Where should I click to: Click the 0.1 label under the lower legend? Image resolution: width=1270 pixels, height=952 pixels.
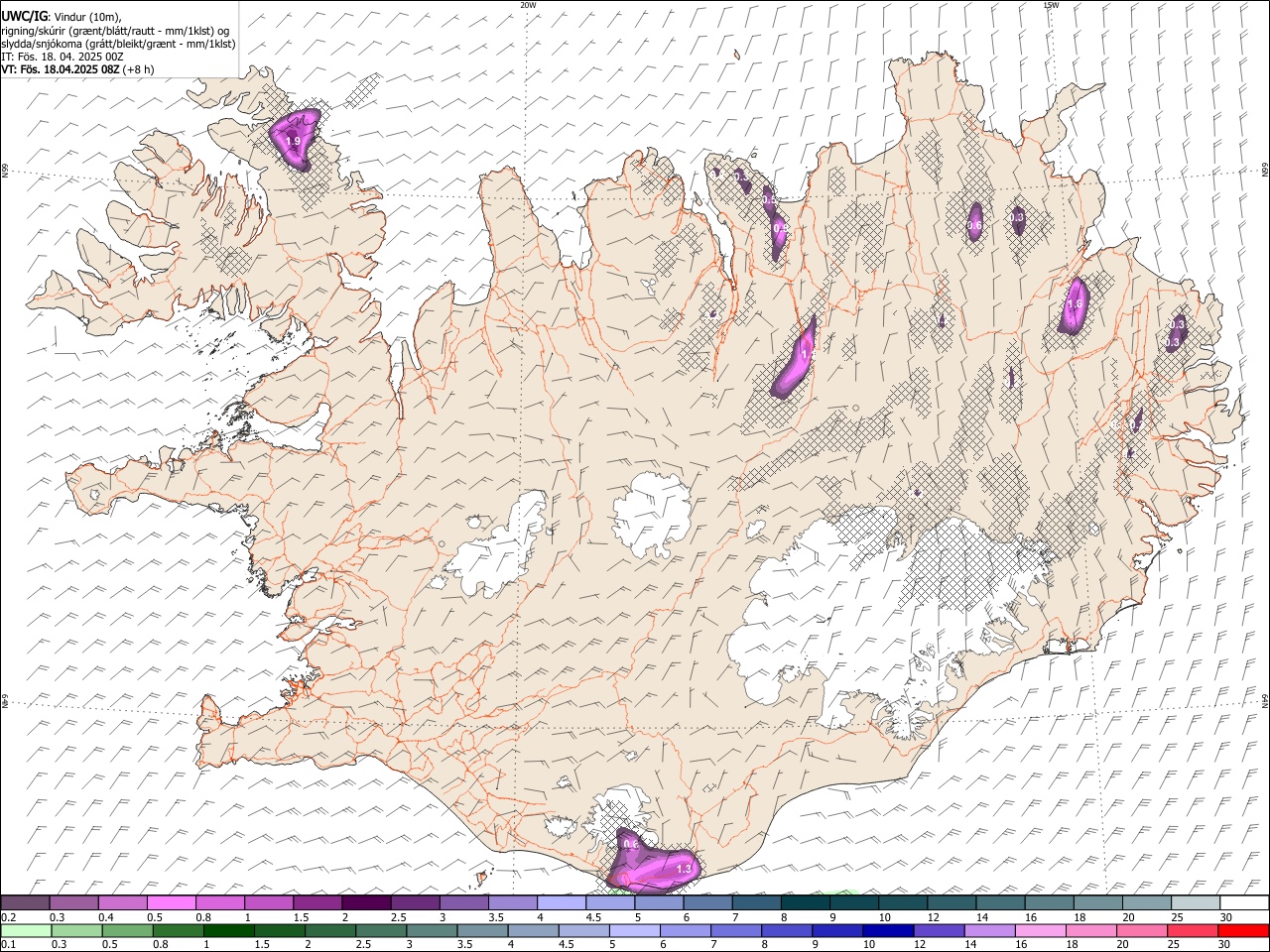[8, 945]
